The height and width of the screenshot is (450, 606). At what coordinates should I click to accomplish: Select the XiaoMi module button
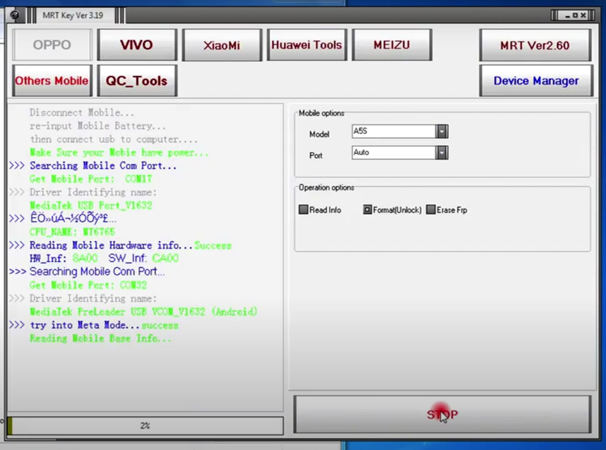pyautogui.click(x=222, y=45)
